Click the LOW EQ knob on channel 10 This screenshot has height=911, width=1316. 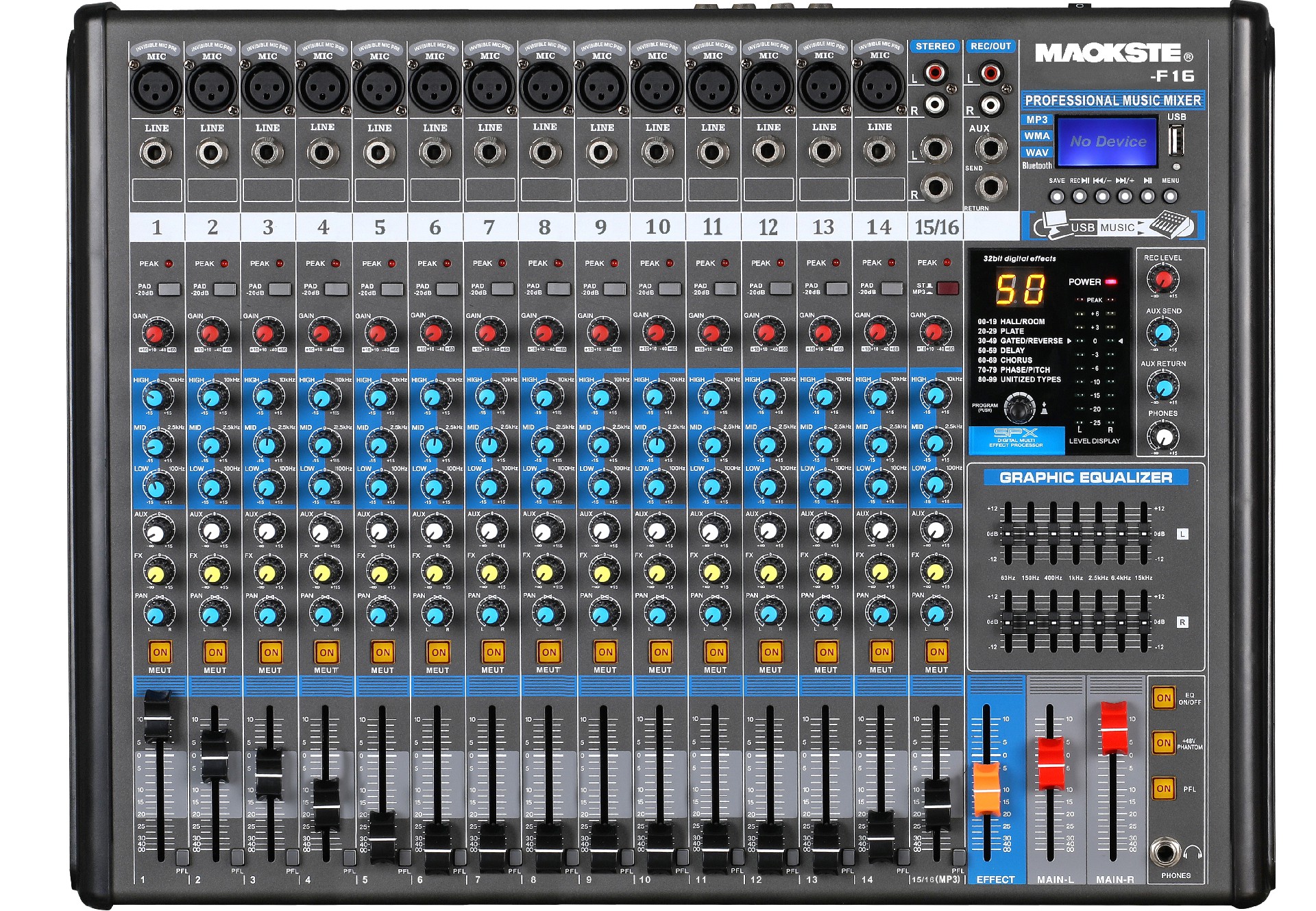click(657, 487)
